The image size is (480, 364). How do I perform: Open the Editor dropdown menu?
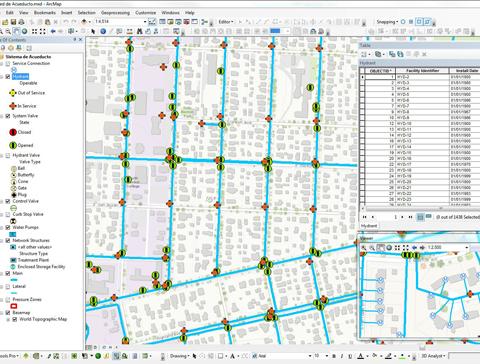coord(226,22)
